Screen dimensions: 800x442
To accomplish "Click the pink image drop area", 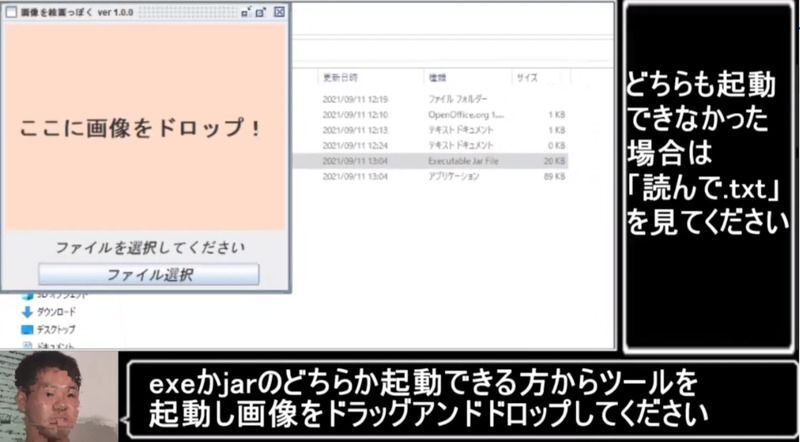I will click(x=146, y=128).
